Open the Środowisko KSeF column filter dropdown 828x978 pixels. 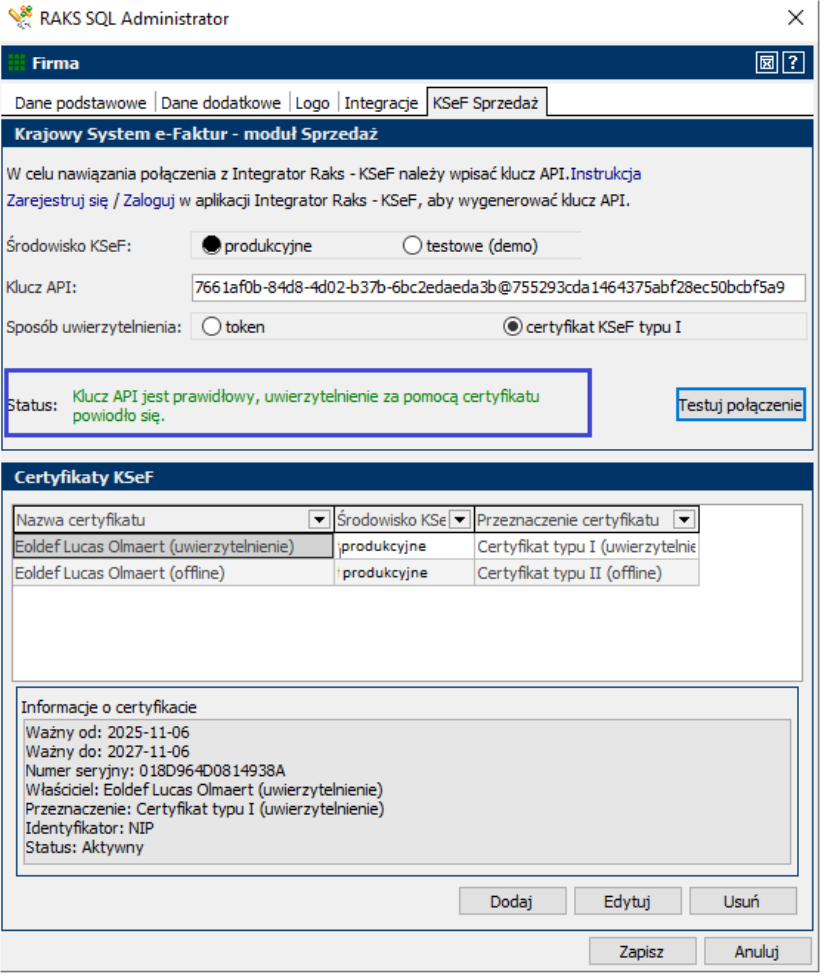460,520
